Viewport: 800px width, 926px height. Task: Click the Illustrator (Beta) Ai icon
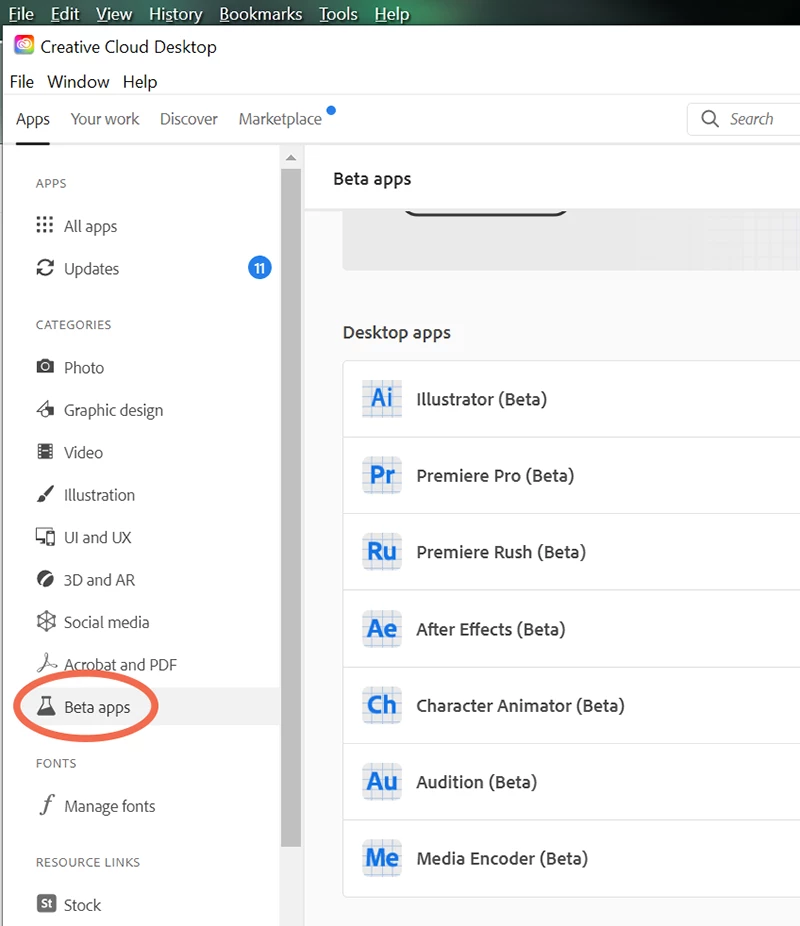[x=382, y=399]
